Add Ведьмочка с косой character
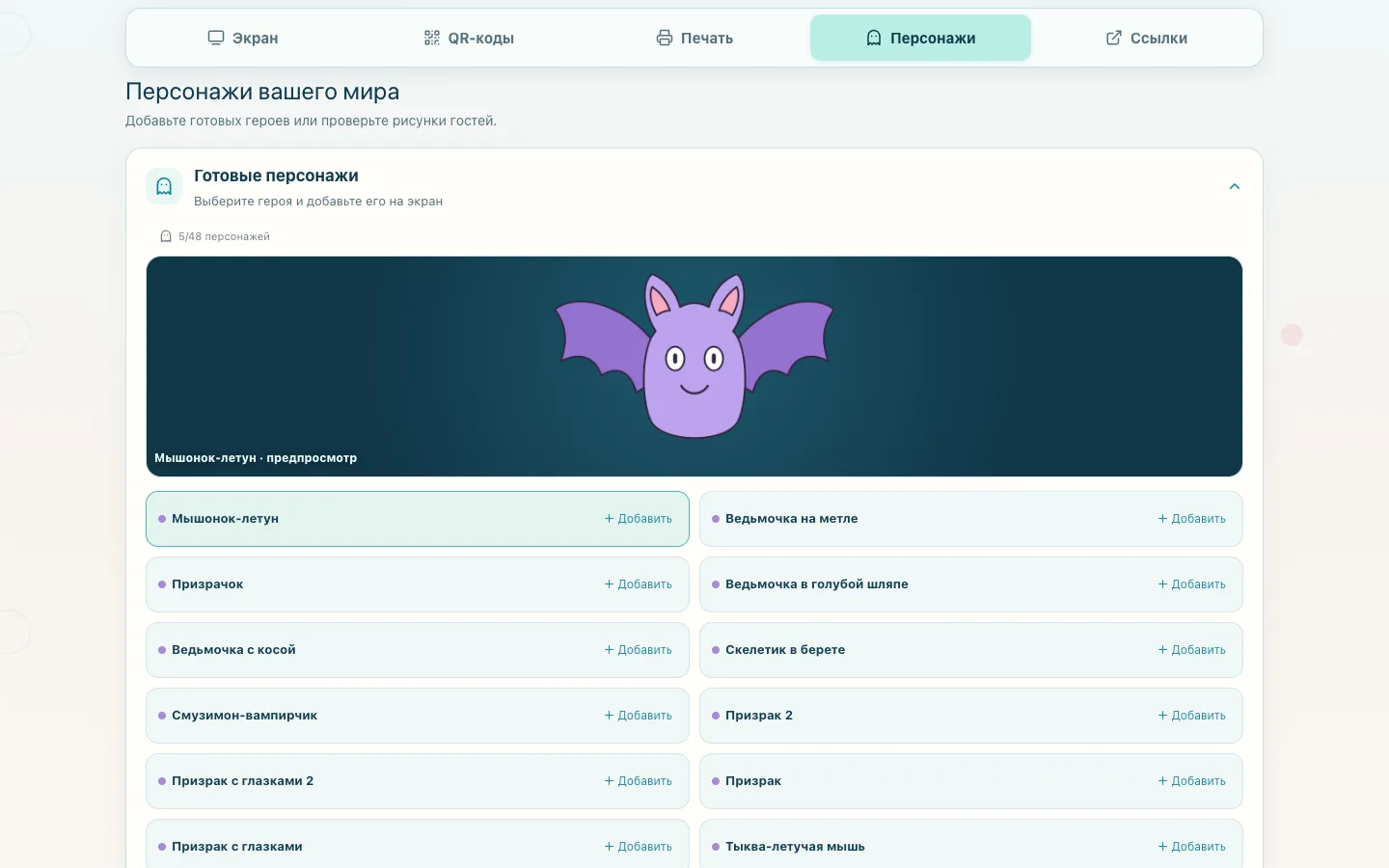The height and width of the screenshot is (868, 1389). pos(639,650)
